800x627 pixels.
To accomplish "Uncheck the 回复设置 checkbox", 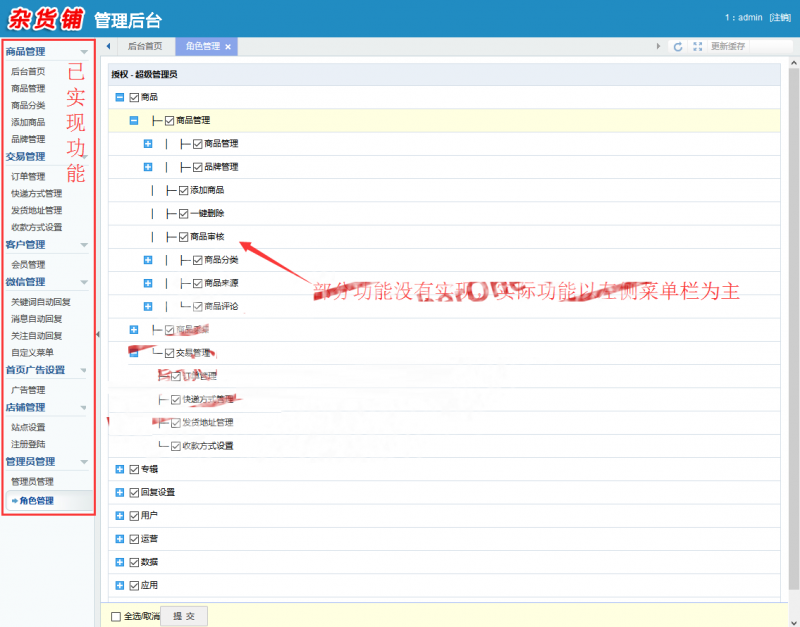I will tap(134, 493).
